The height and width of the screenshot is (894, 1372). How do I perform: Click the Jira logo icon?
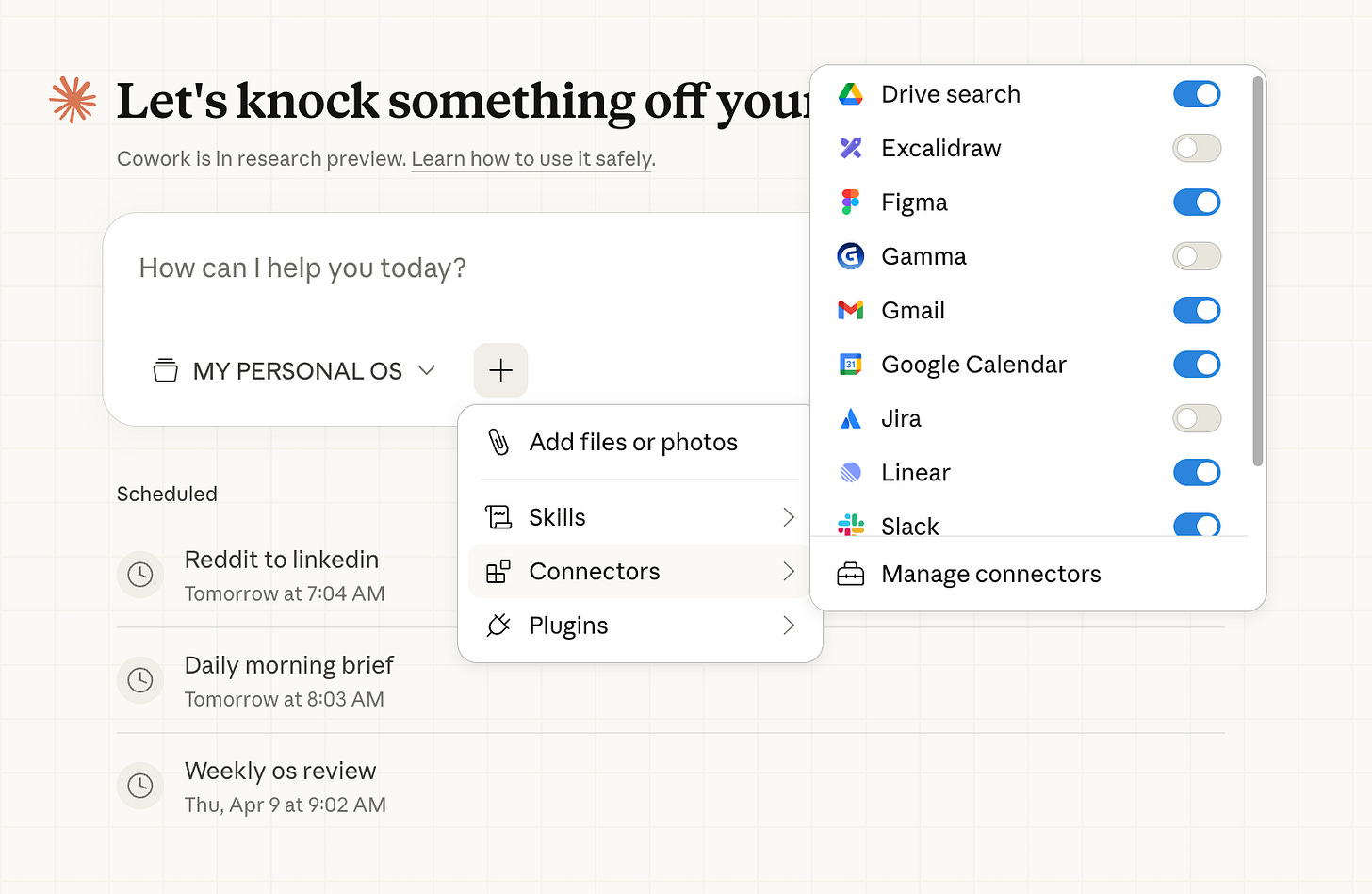click(x=851, y=418)
